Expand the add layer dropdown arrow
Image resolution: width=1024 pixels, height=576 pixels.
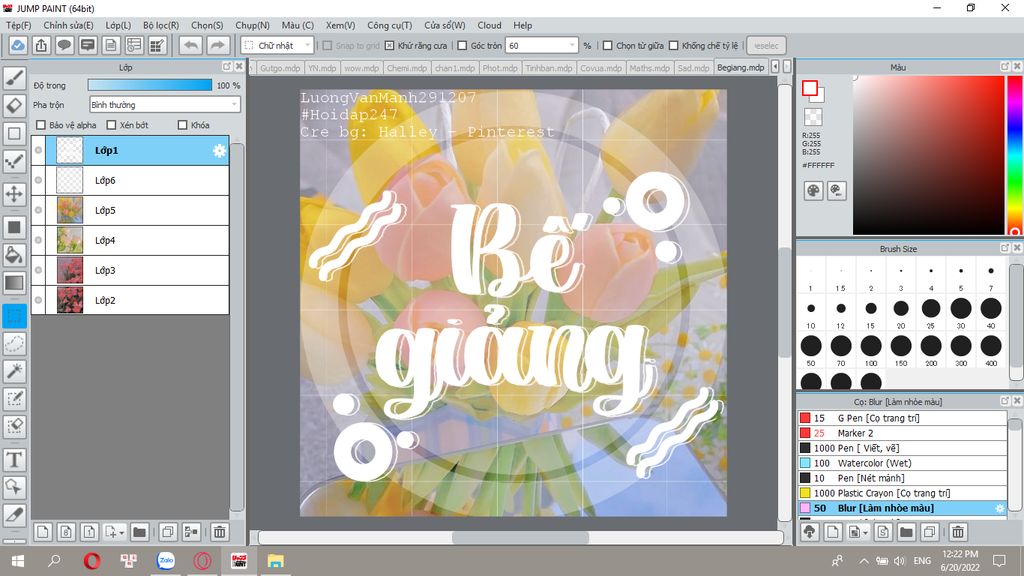(x=121, y=533)
